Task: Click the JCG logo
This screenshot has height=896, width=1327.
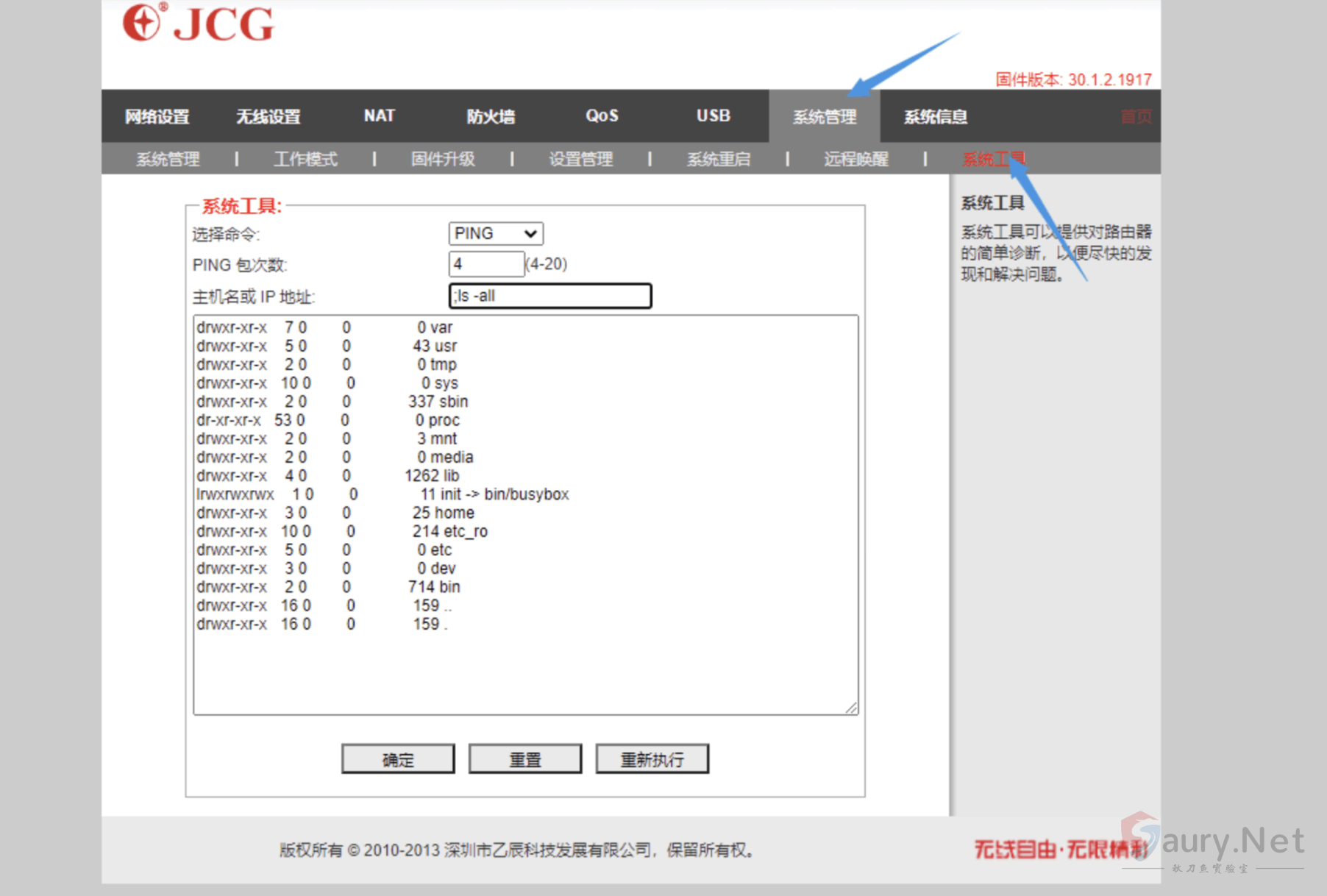Action: (199, 24)
